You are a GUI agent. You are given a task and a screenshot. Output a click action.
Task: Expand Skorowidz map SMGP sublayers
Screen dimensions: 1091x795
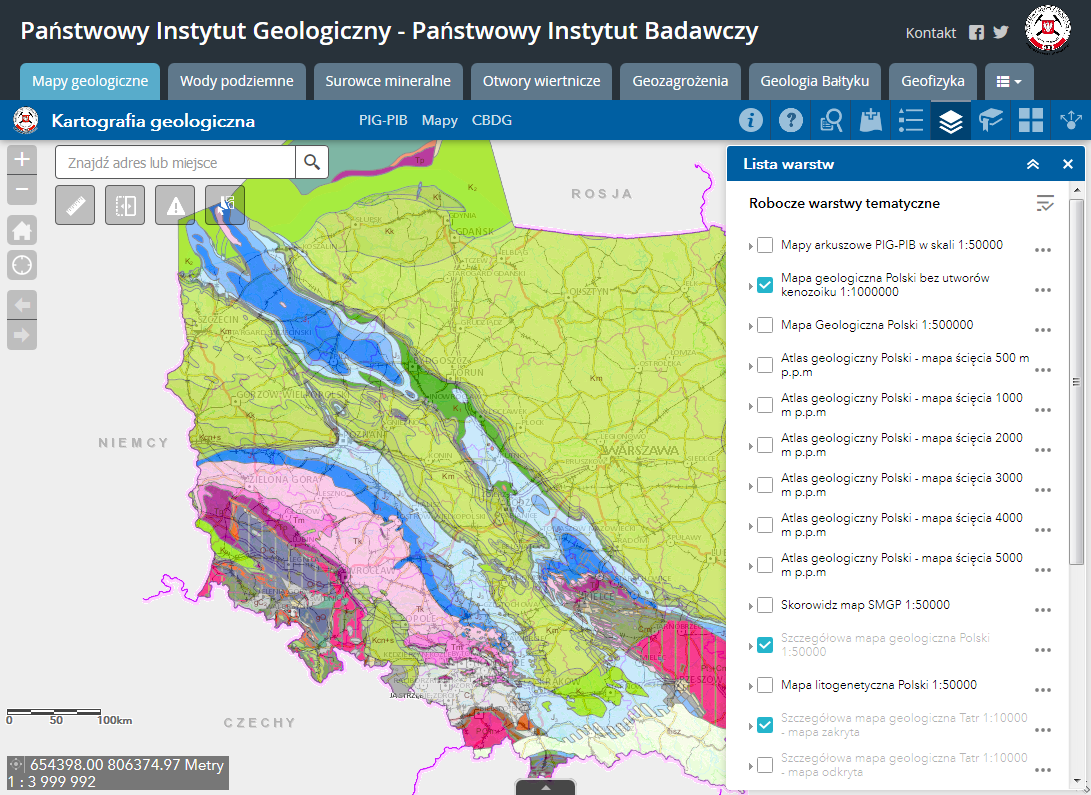(751, 607)
